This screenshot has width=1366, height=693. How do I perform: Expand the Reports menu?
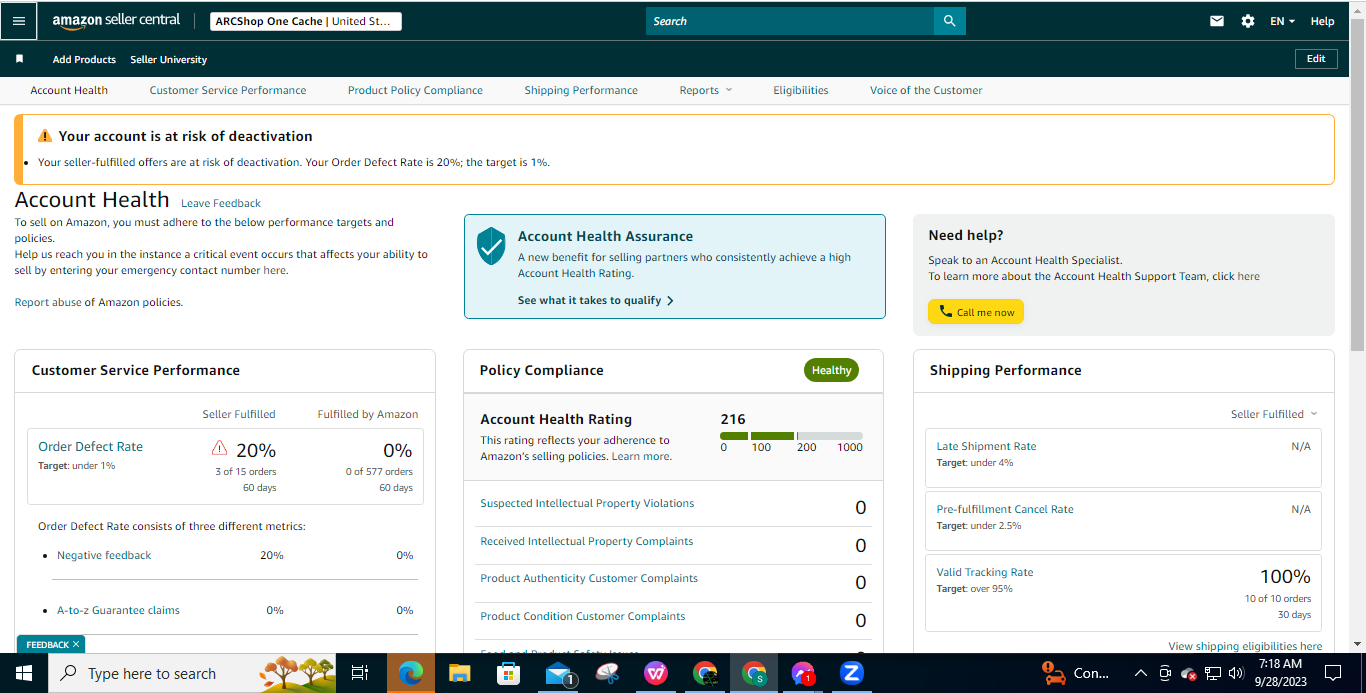706,90
